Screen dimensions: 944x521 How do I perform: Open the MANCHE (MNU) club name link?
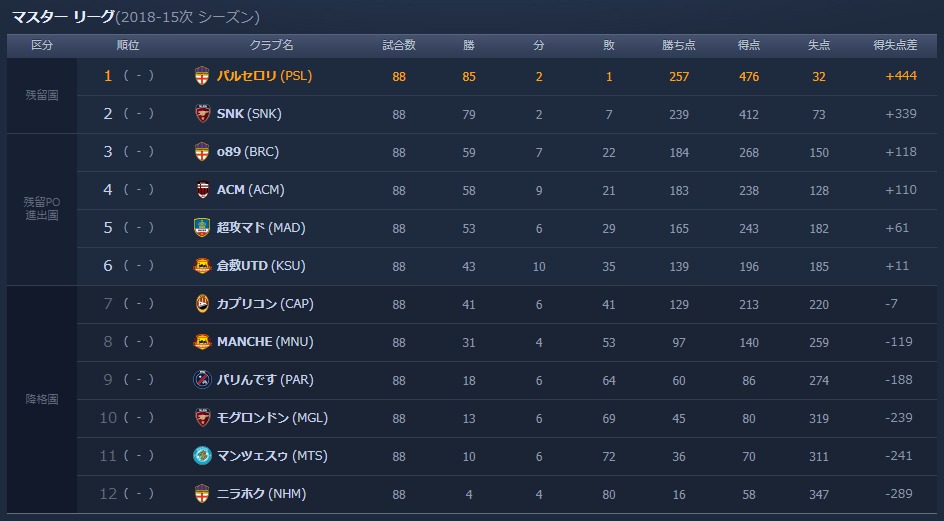pyautogui.click(x=265, y=342)
